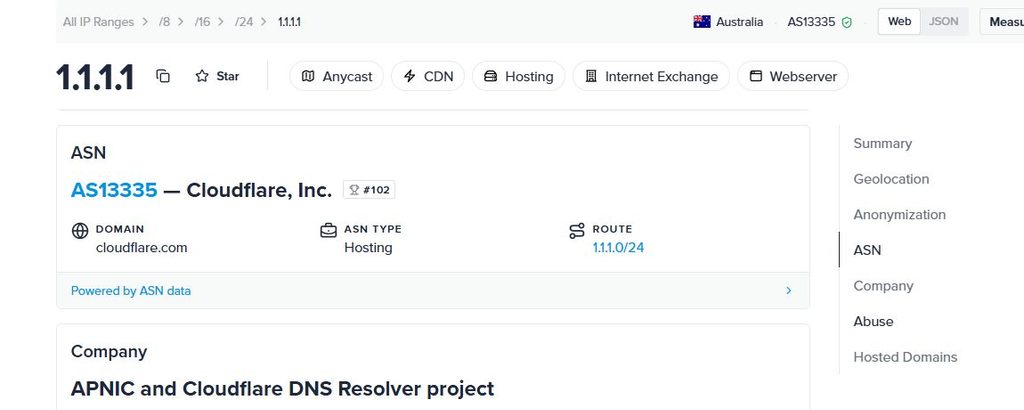Select the Webserver tag
This screenshot has height=410, width=1024.
(x=793, y=76)
